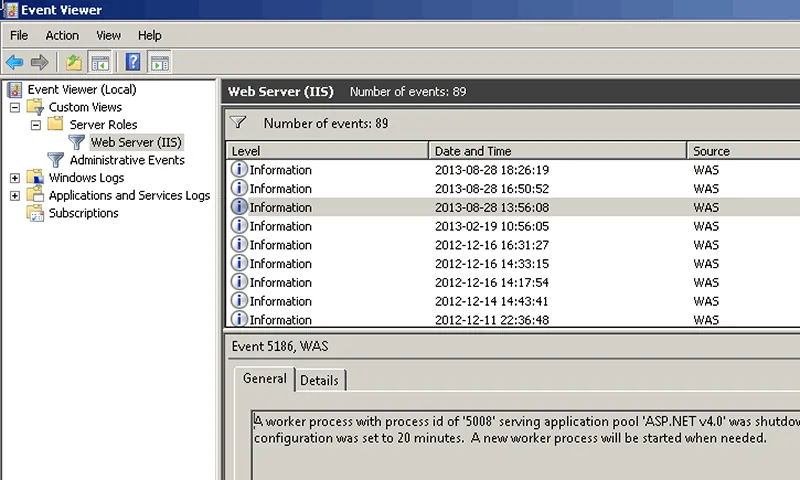The image size is (800, 480).
Task: Click date cell 2012-12-16 16:31:27
Action: pos(492,245)
